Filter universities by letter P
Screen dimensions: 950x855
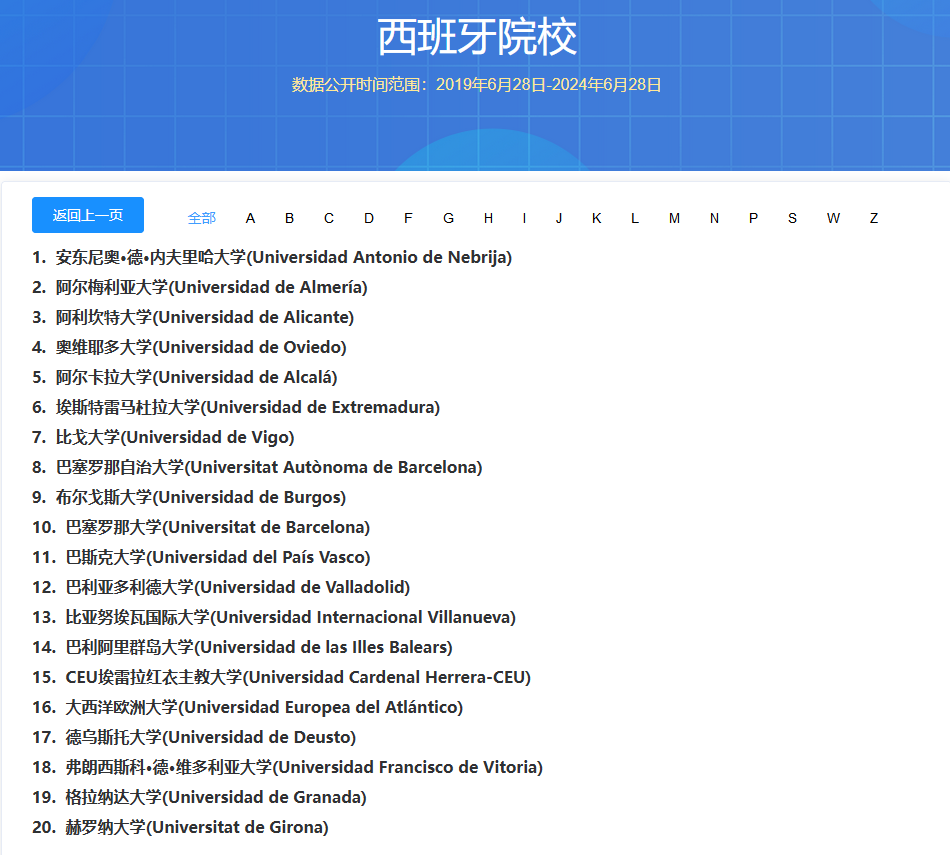tap(754, 218)
